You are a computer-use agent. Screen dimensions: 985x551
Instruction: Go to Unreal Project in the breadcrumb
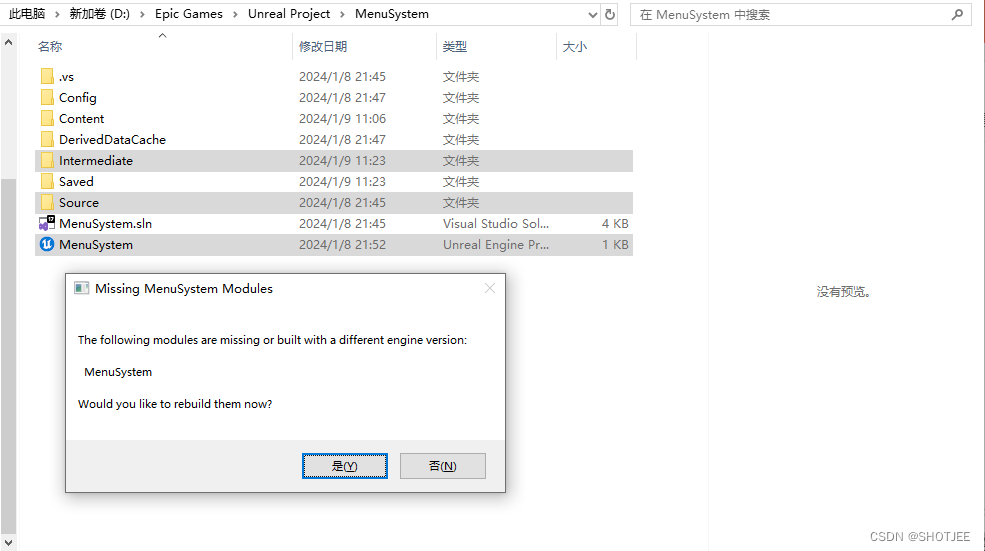tap(289, 14)
